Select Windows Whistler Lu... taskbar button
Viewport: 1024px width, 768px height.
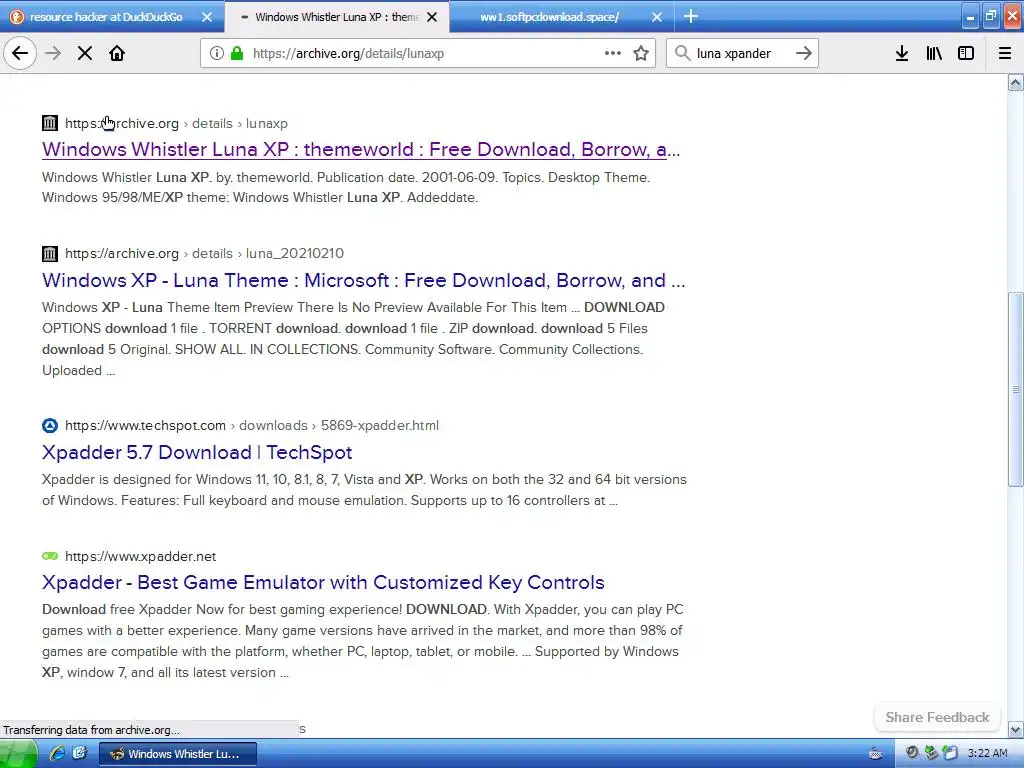pos(178,754)
